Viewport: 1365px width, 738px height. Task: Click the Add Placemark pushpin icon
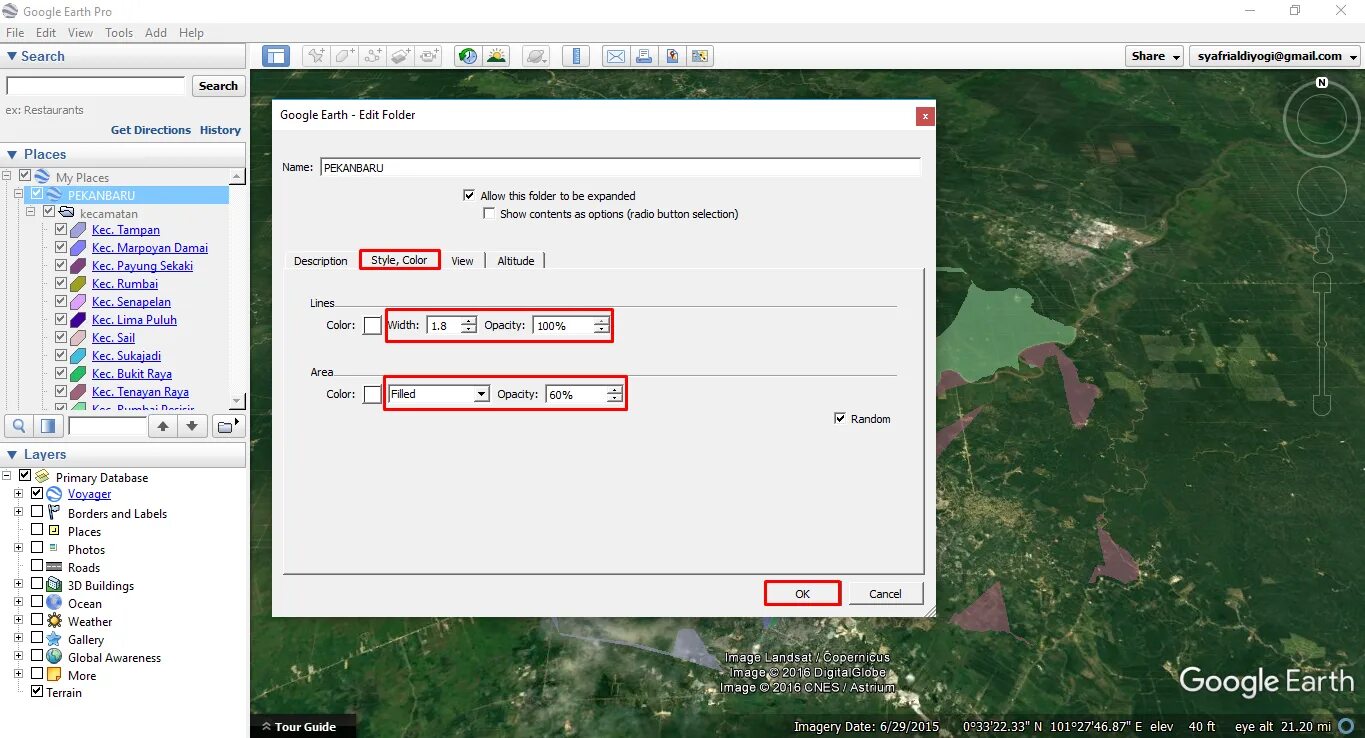click(x=316, y=56)
